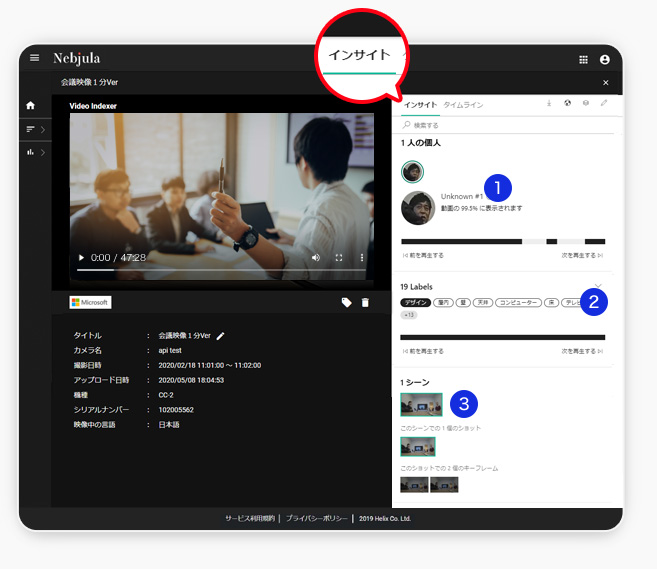The height and width of the screenshot is (569, 657).
Task: Click the person appearance timeline bar
Action: pyautogui.click(x=503, y=241)
